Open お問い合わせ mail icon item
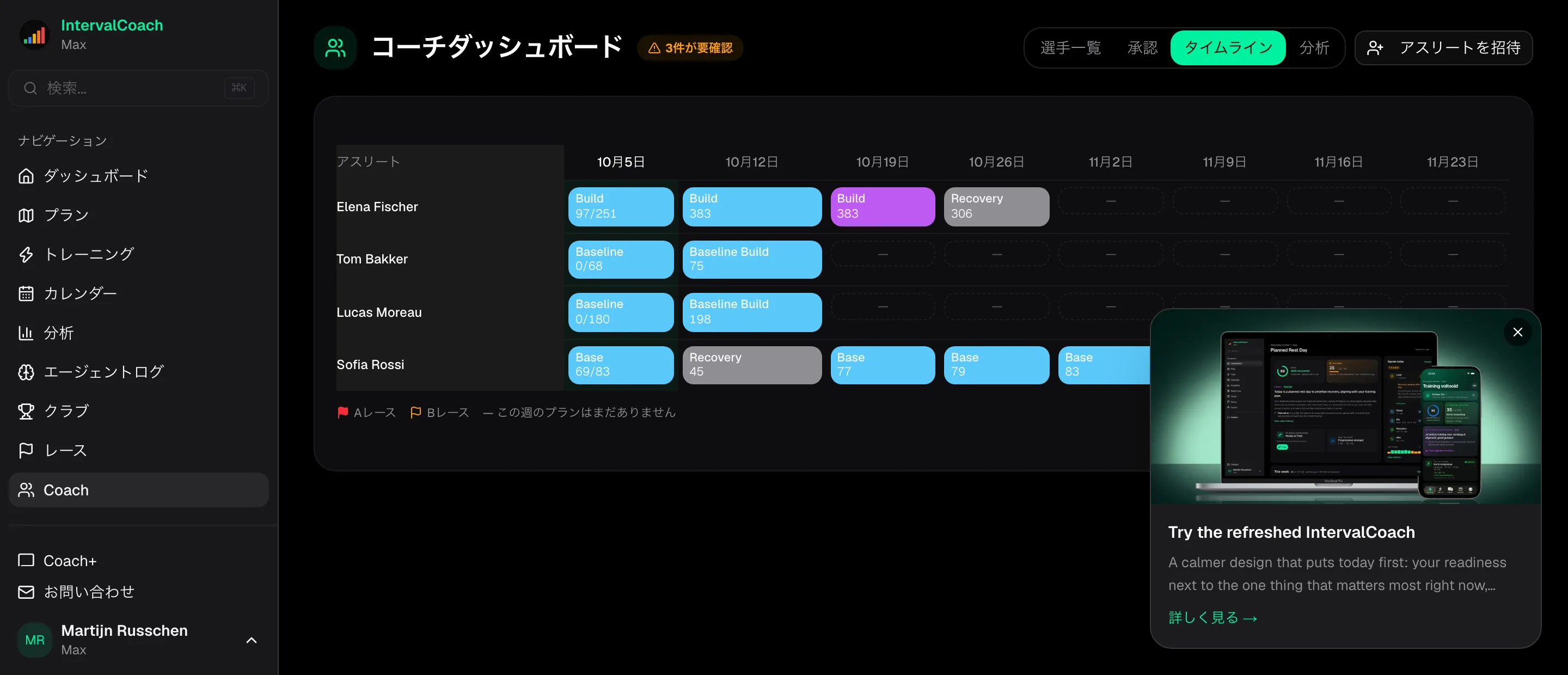This screenshot has width=1568, height=675. (139, 592)
